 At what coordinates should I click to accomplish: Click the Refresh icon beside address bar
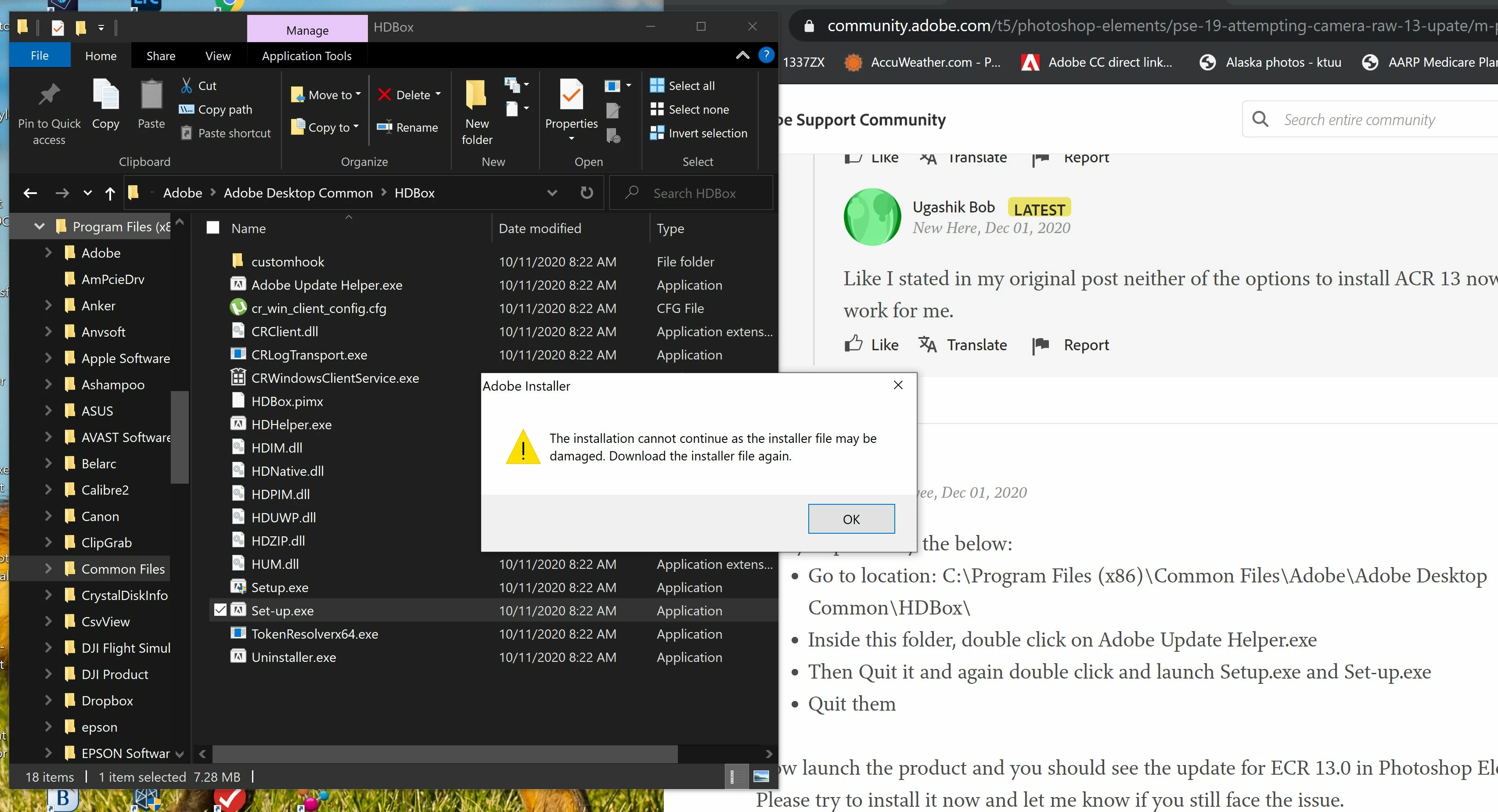(586, 193)
